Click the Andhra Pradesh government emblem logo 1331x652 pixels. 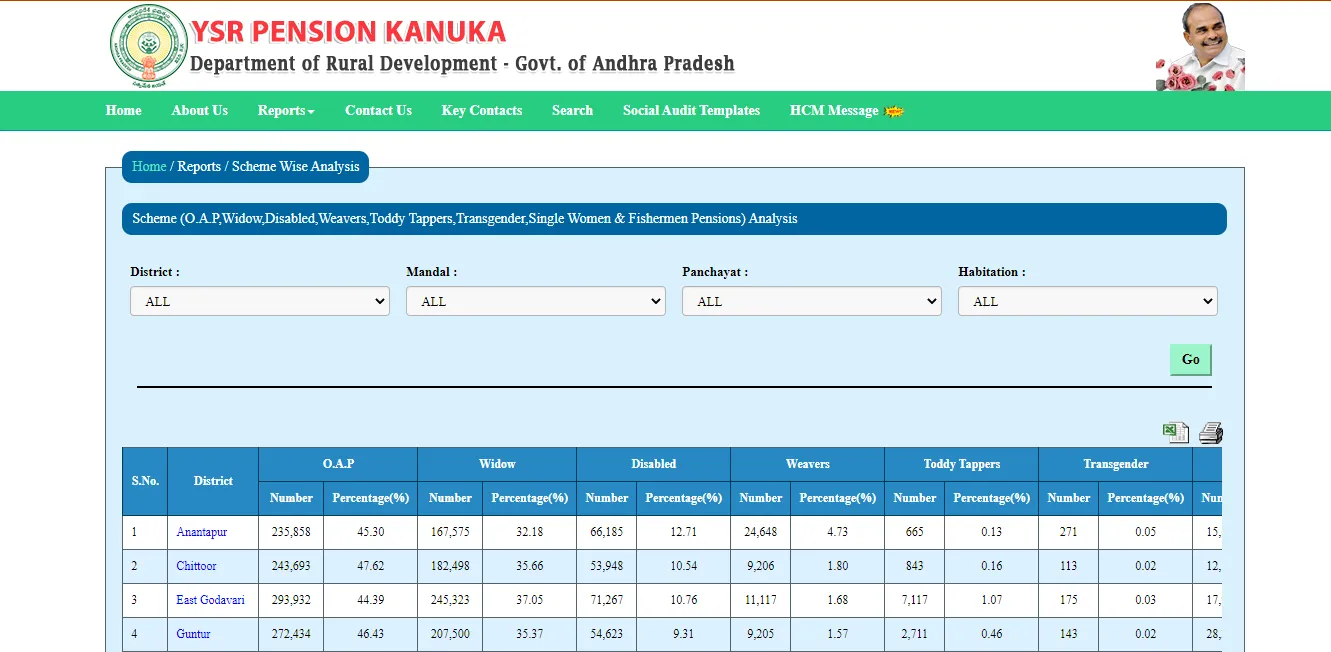[x=148, y=46]
